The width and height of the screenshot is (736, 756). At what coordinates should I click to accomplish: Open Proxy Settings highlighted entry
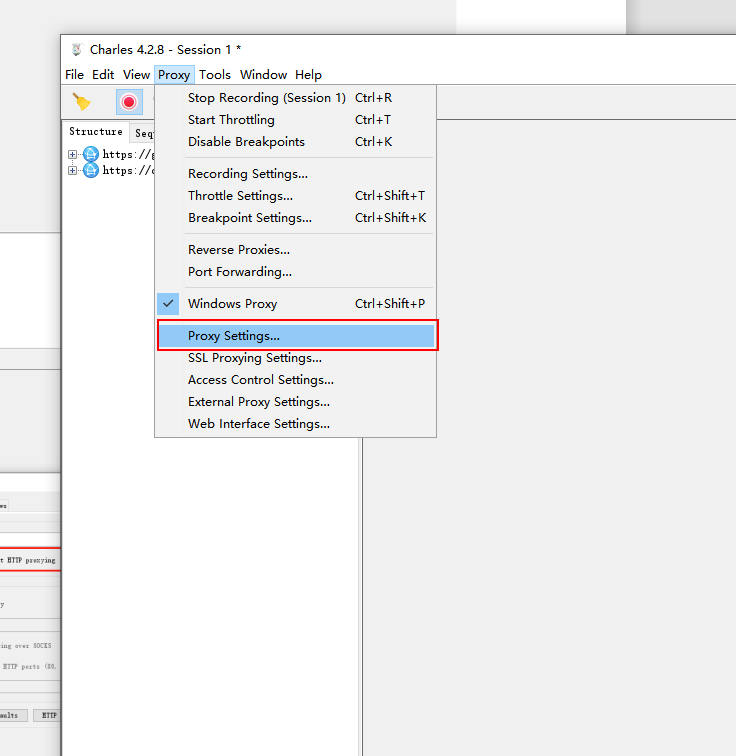[x=297, y=336]
